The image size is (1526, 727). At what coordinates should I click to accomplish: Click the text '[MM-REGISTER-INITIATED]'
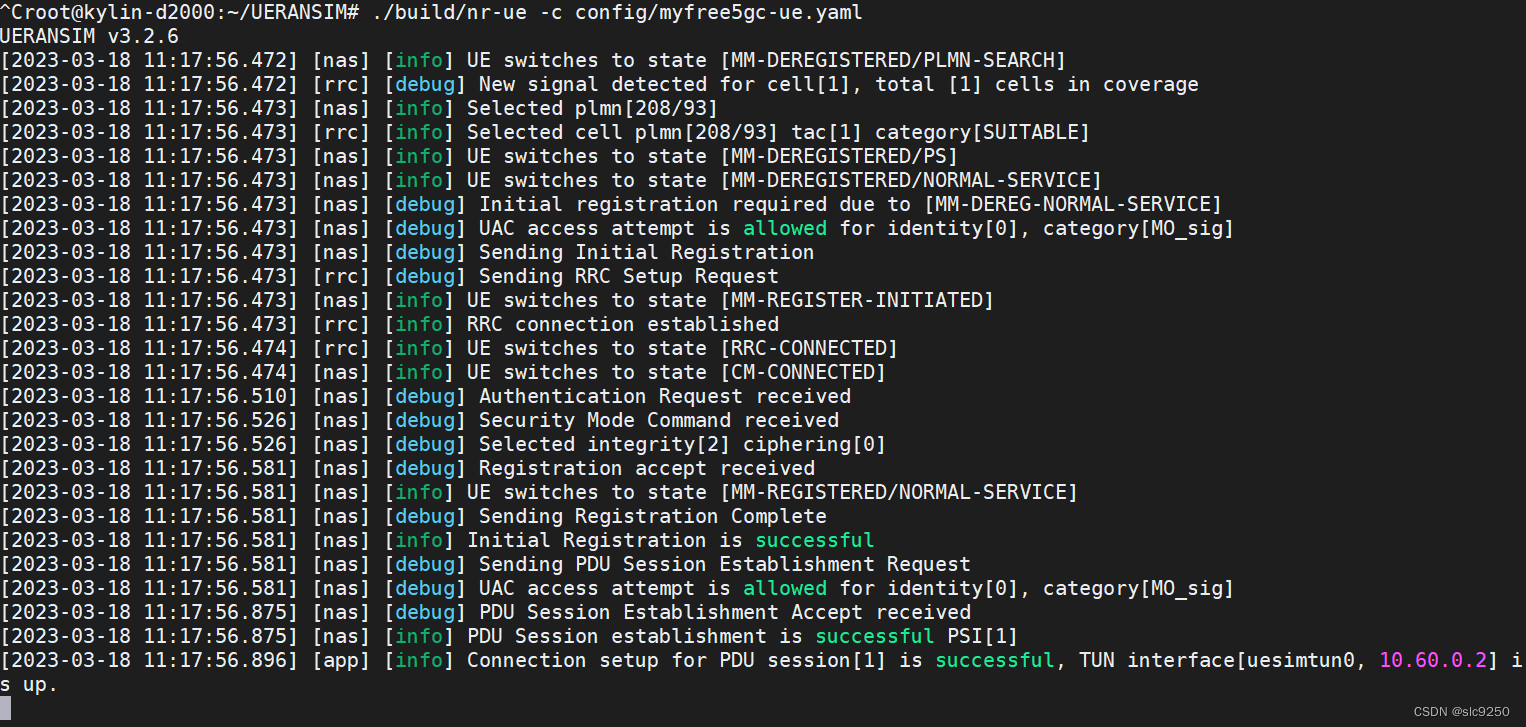coord(857,300)
